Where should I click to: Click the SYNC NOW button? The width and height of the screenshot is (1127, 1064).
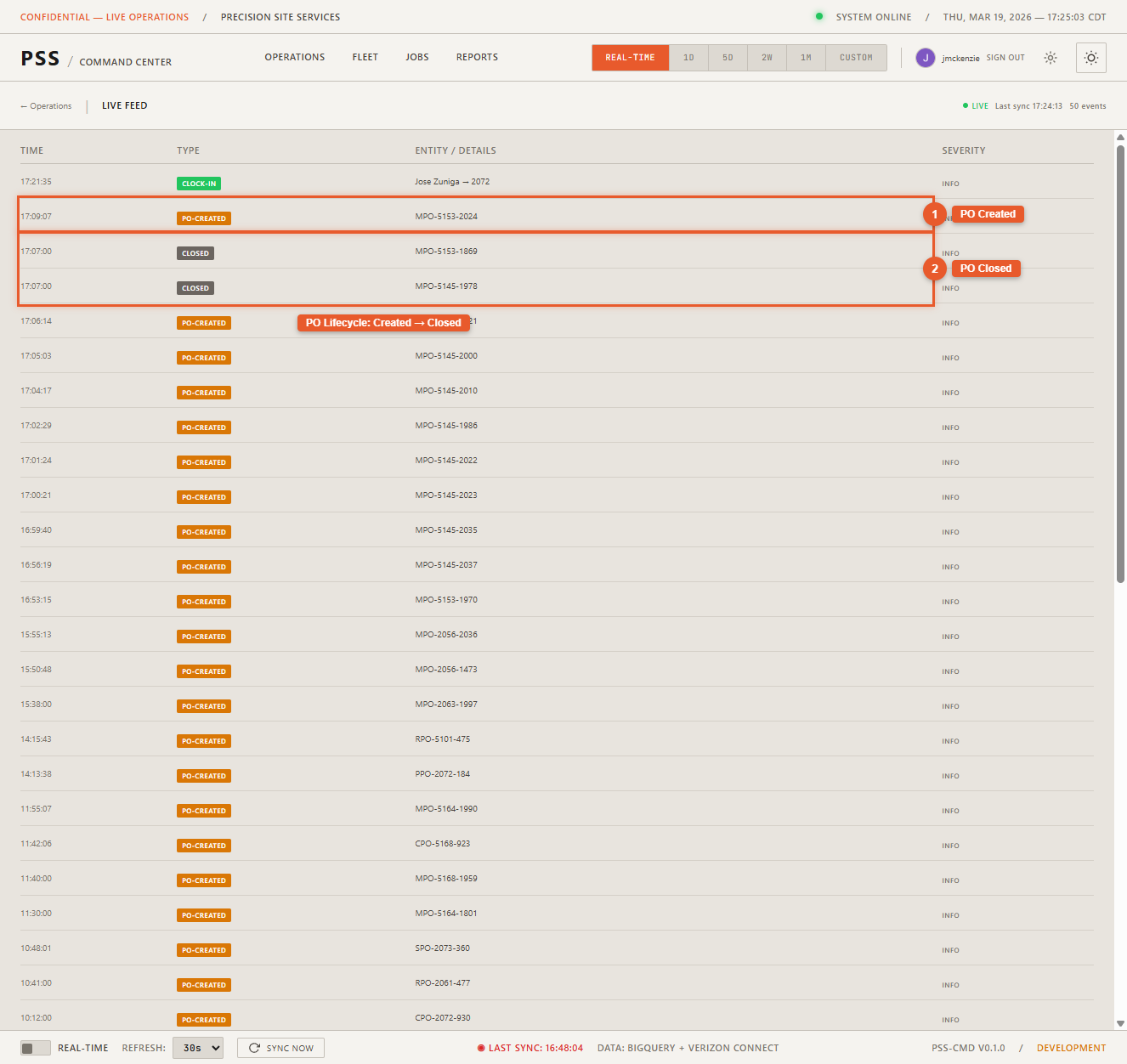(x=280, y=1047)
